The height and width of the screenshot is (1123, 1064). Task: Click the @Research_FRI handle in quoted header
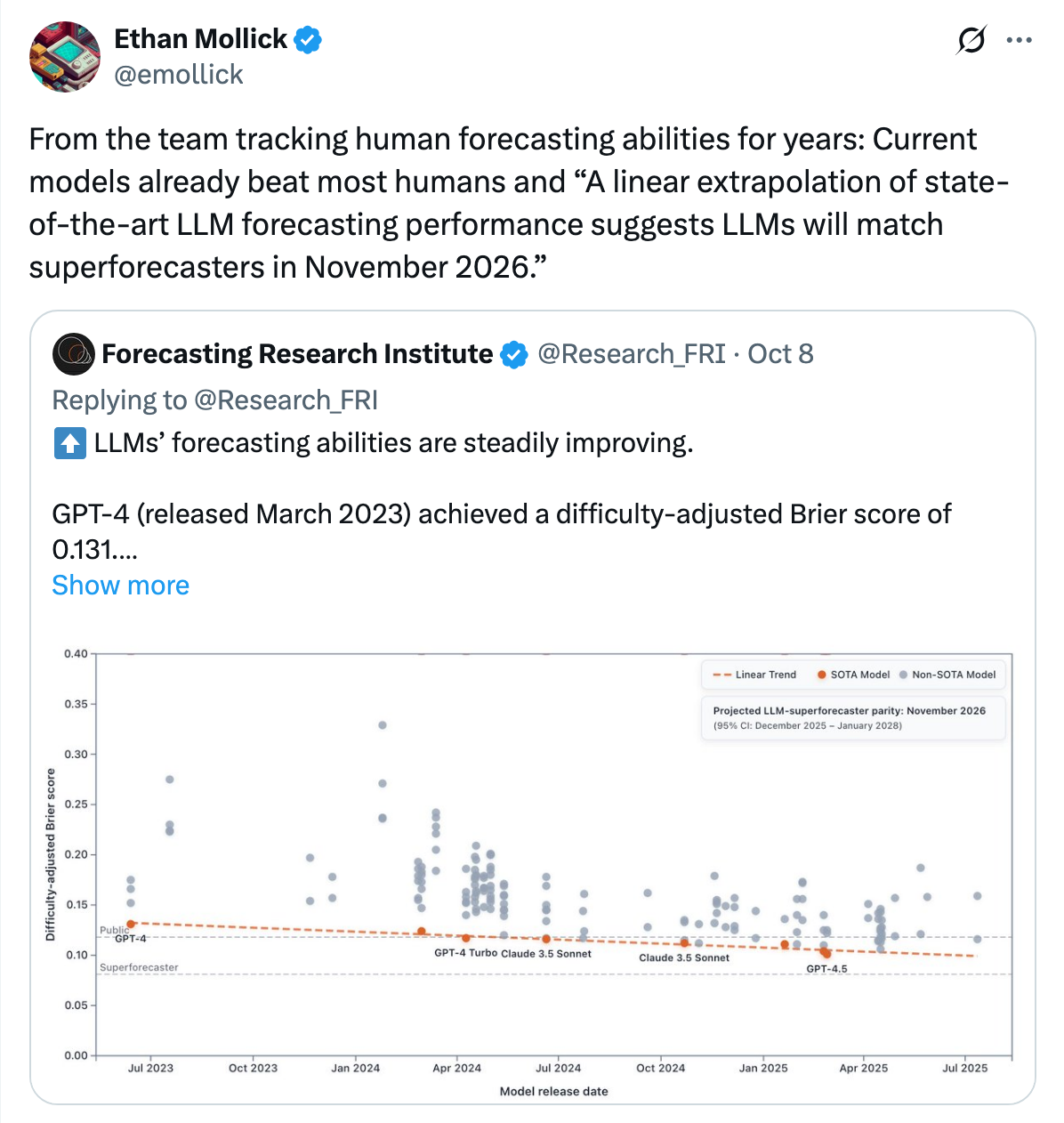[632, 354]
